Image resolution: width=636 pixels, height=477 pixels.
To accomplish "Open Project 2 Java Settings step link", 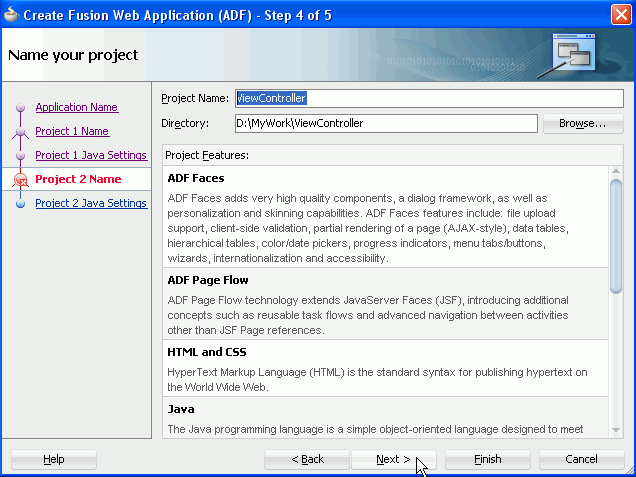I will point(91,203).
